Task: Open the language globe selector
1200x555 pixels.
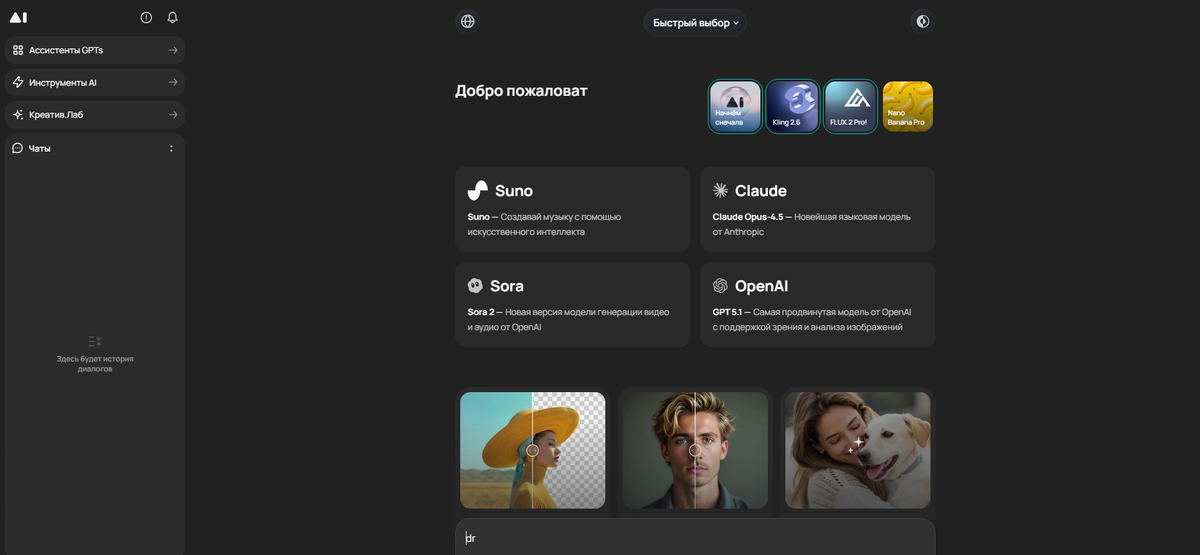Action: 467,21
